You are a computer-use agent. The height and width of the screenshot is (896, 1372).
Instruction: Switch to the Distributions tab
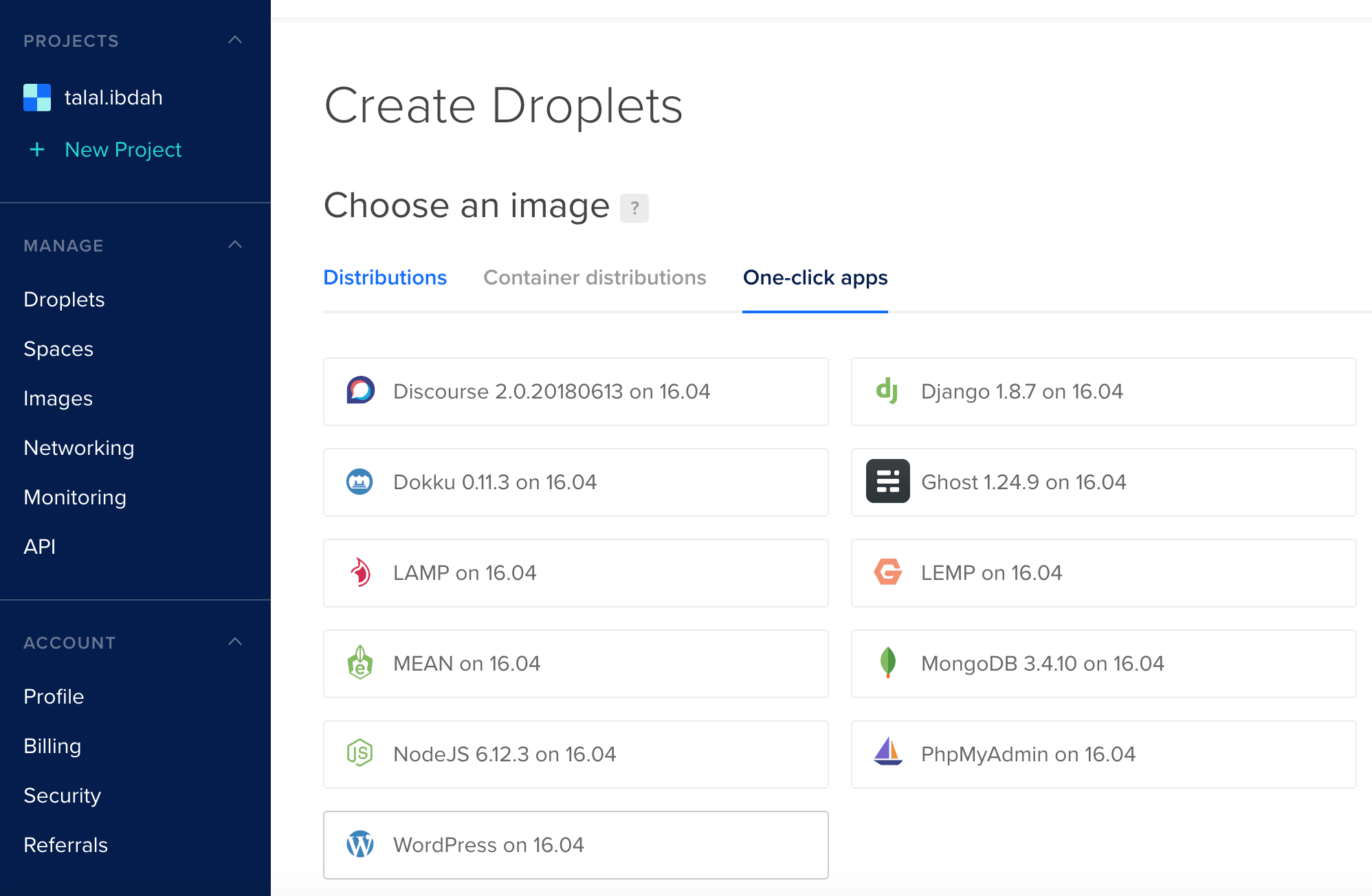[385, 278]
